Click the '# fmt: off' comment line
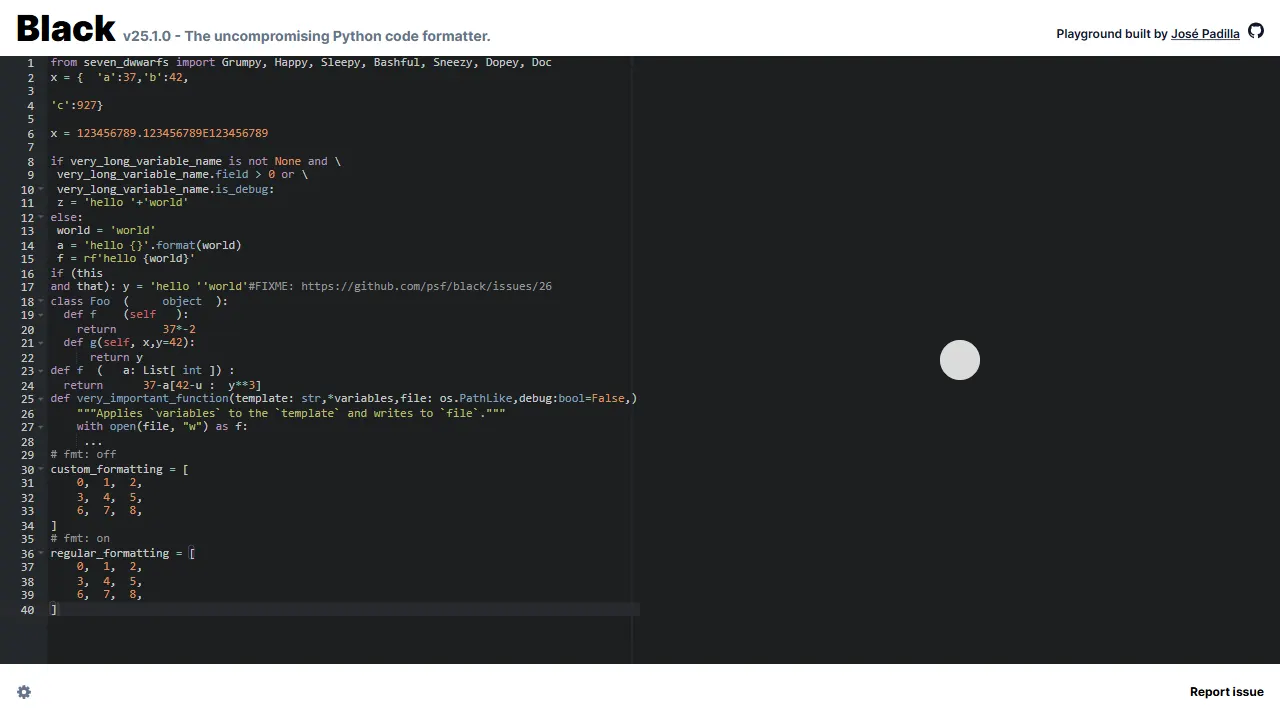1280x720 pixels. 84,455
